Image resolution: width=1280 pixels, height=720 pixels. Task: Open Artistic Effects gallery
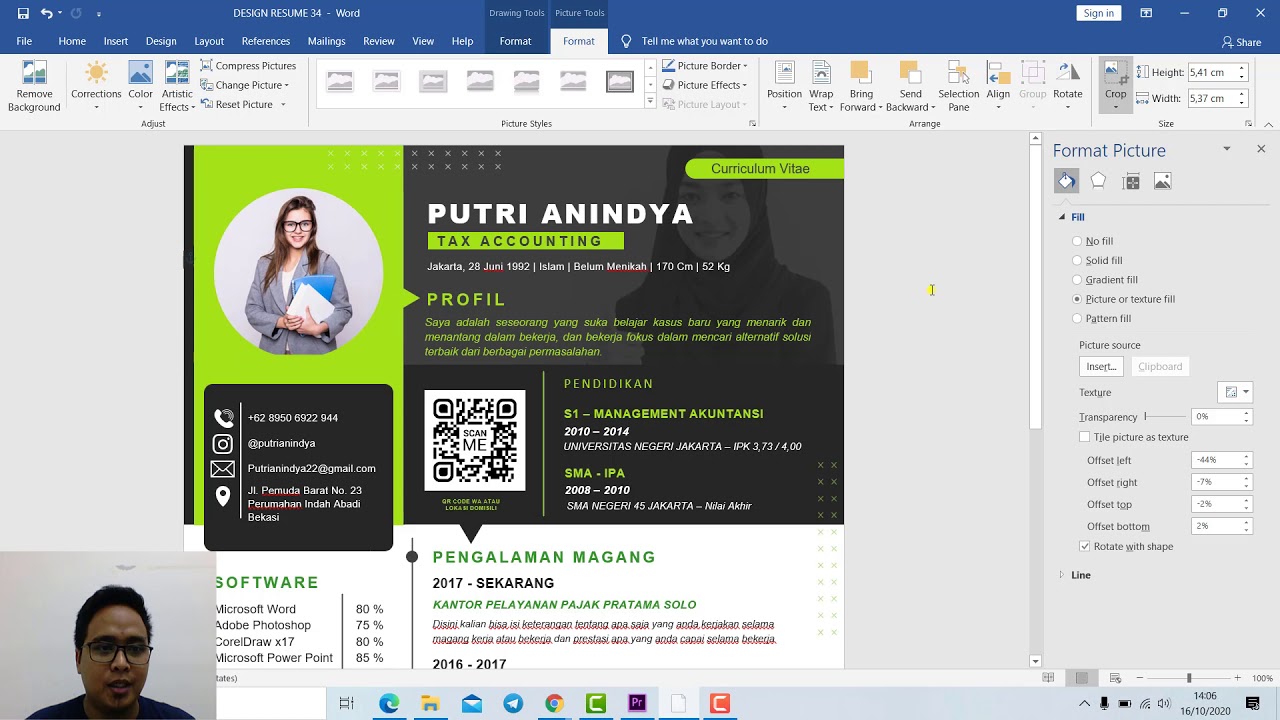177,86
